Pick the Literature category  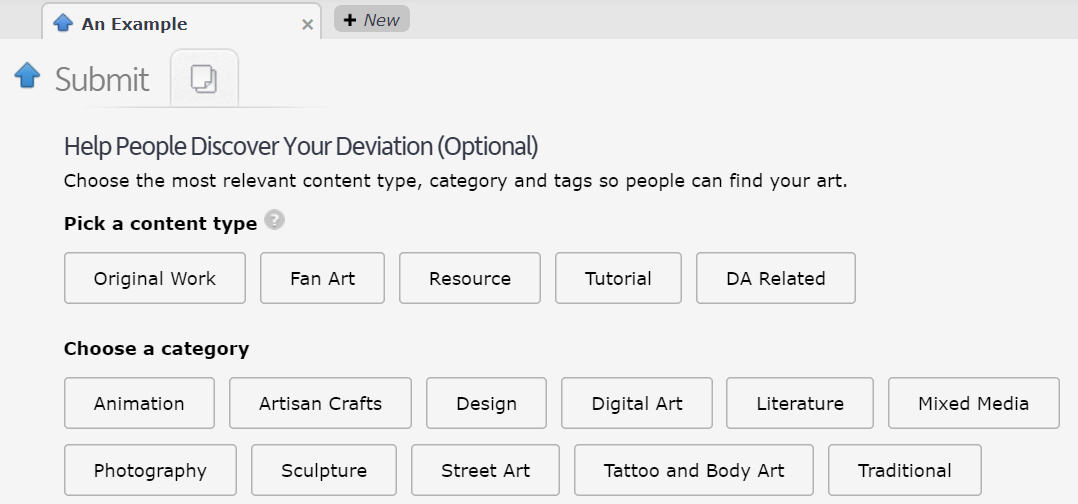pos(800,403)
